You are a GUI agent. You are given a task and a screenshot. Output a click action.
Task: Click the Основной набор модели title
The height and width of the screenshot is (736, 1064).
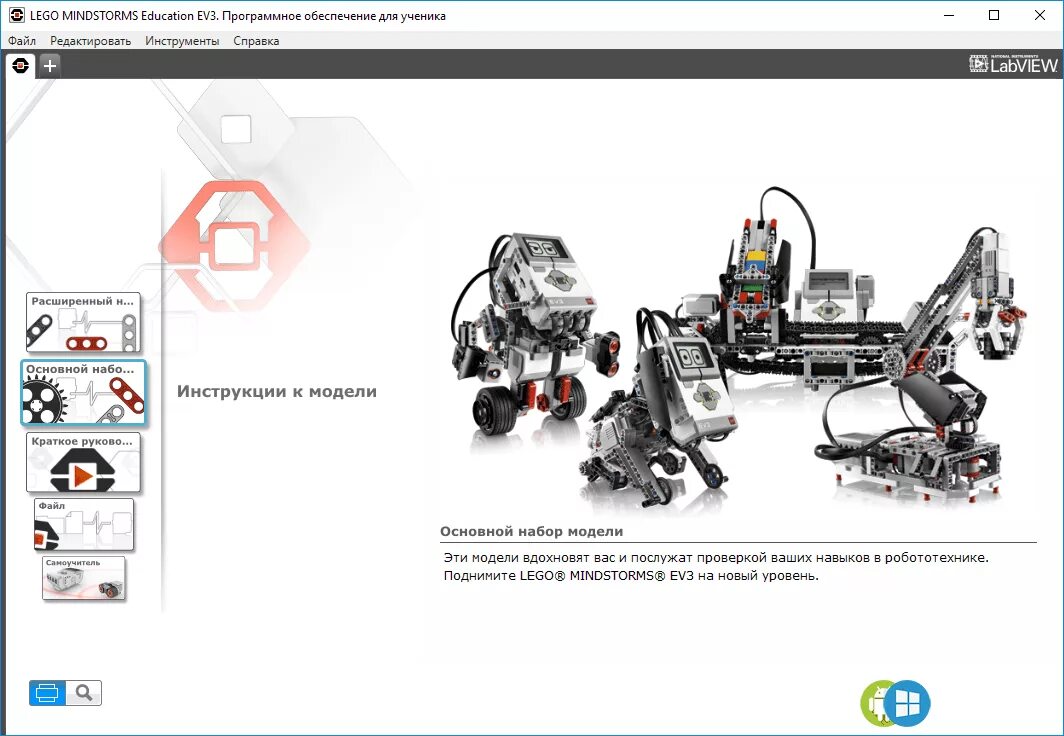point(531,532)
